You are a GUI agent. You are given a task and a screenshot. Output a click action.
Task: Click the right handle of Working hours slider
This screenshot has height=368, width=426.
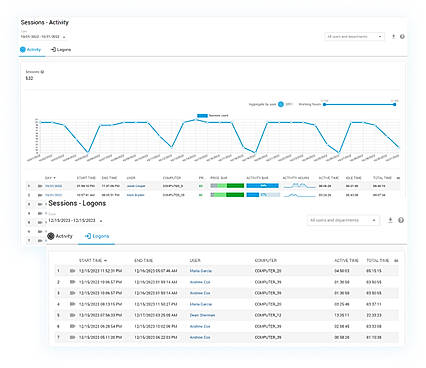[395, 104]
